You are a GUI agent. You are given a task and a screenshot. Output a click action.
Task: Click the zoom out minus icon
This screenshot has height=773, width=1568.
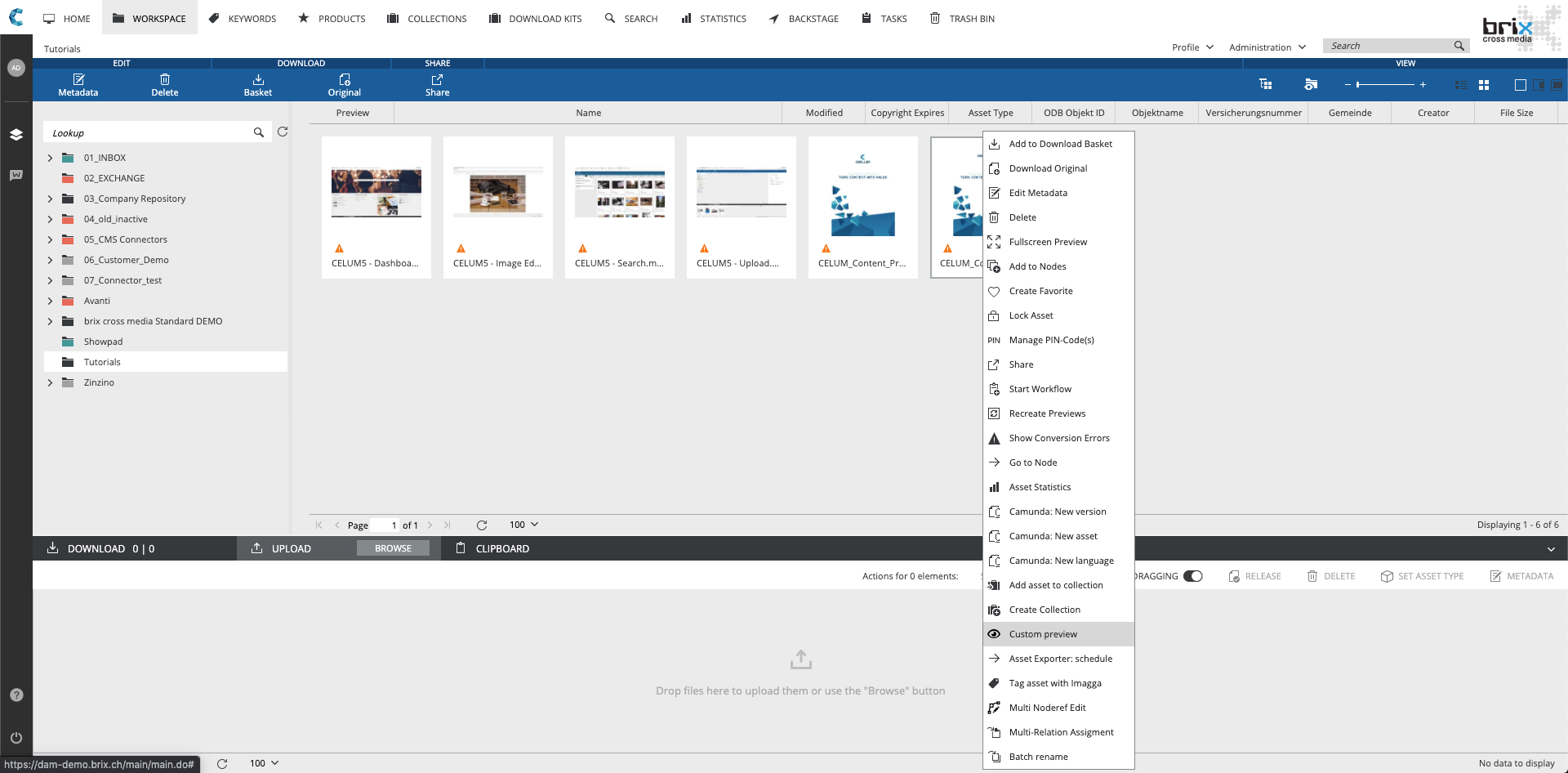1347,85
